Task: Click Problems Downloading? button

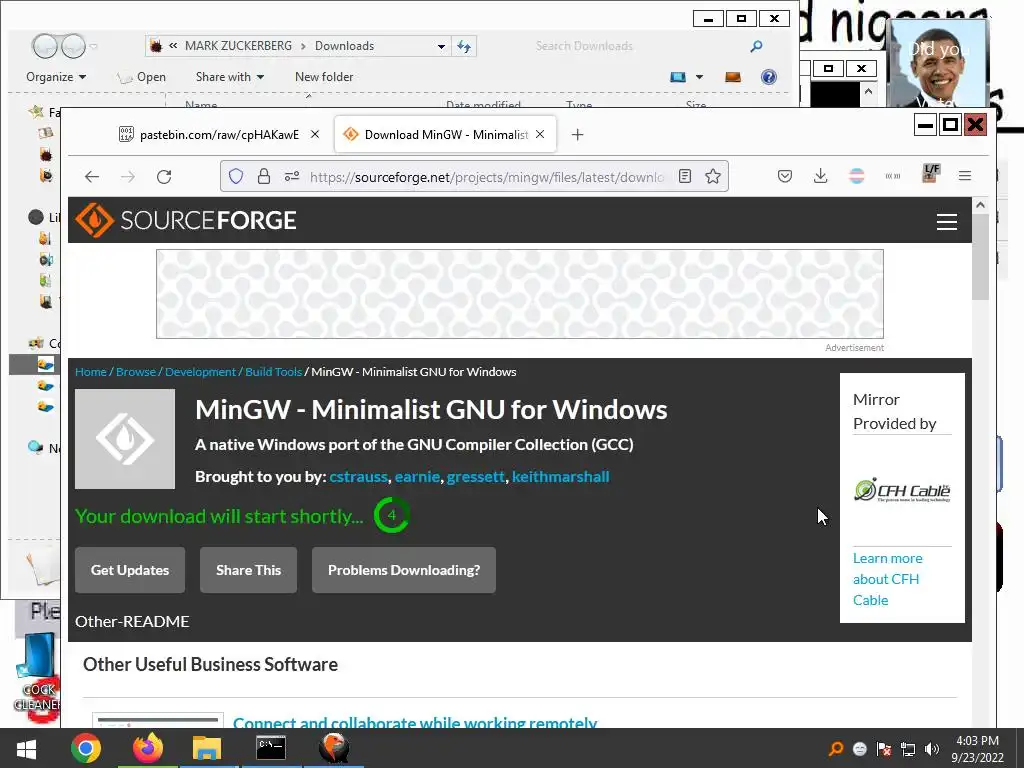Action: pyautogui.click(x=404, y=570)
